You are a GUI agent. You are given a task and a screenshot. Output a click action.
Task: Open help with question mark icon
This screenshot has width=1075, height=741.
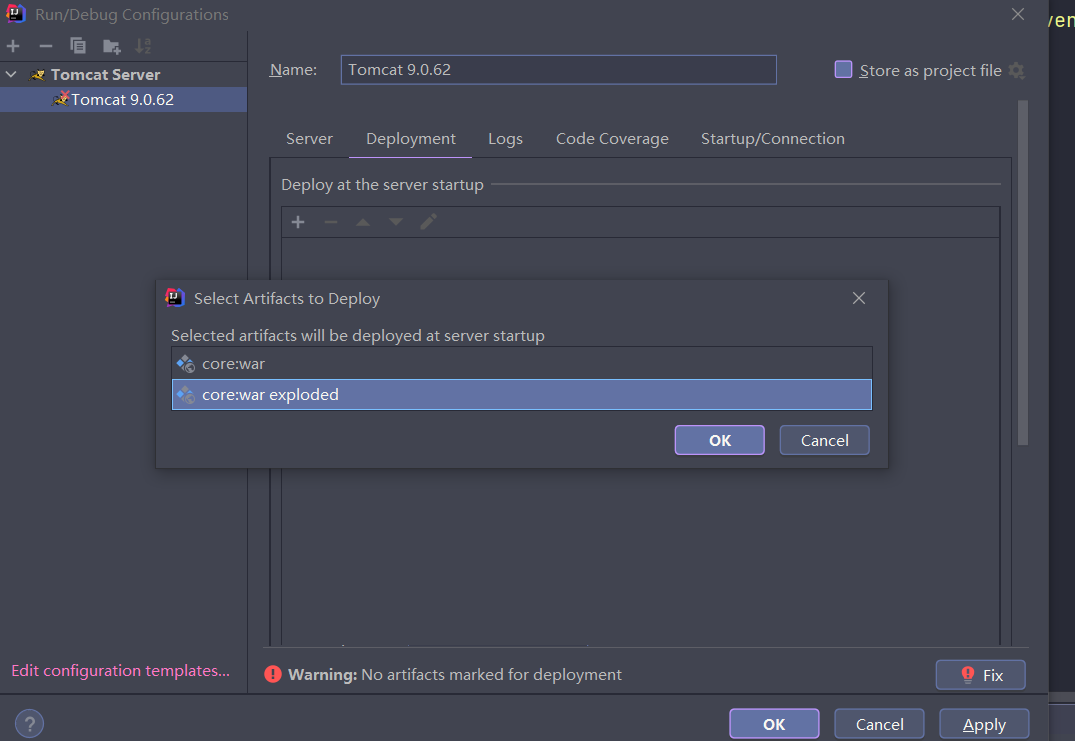(29, 724)
